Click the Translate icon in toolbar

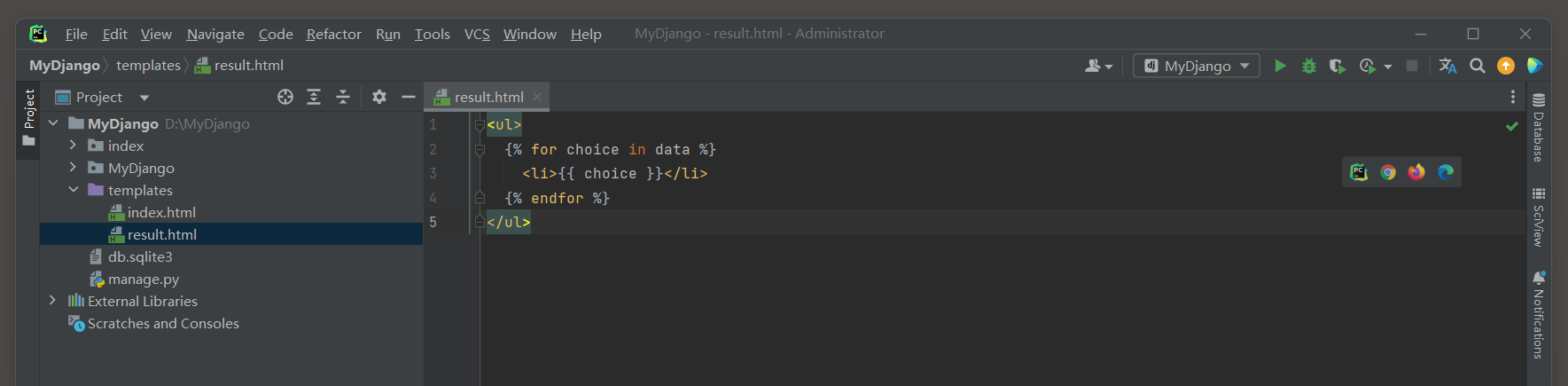1448,66
